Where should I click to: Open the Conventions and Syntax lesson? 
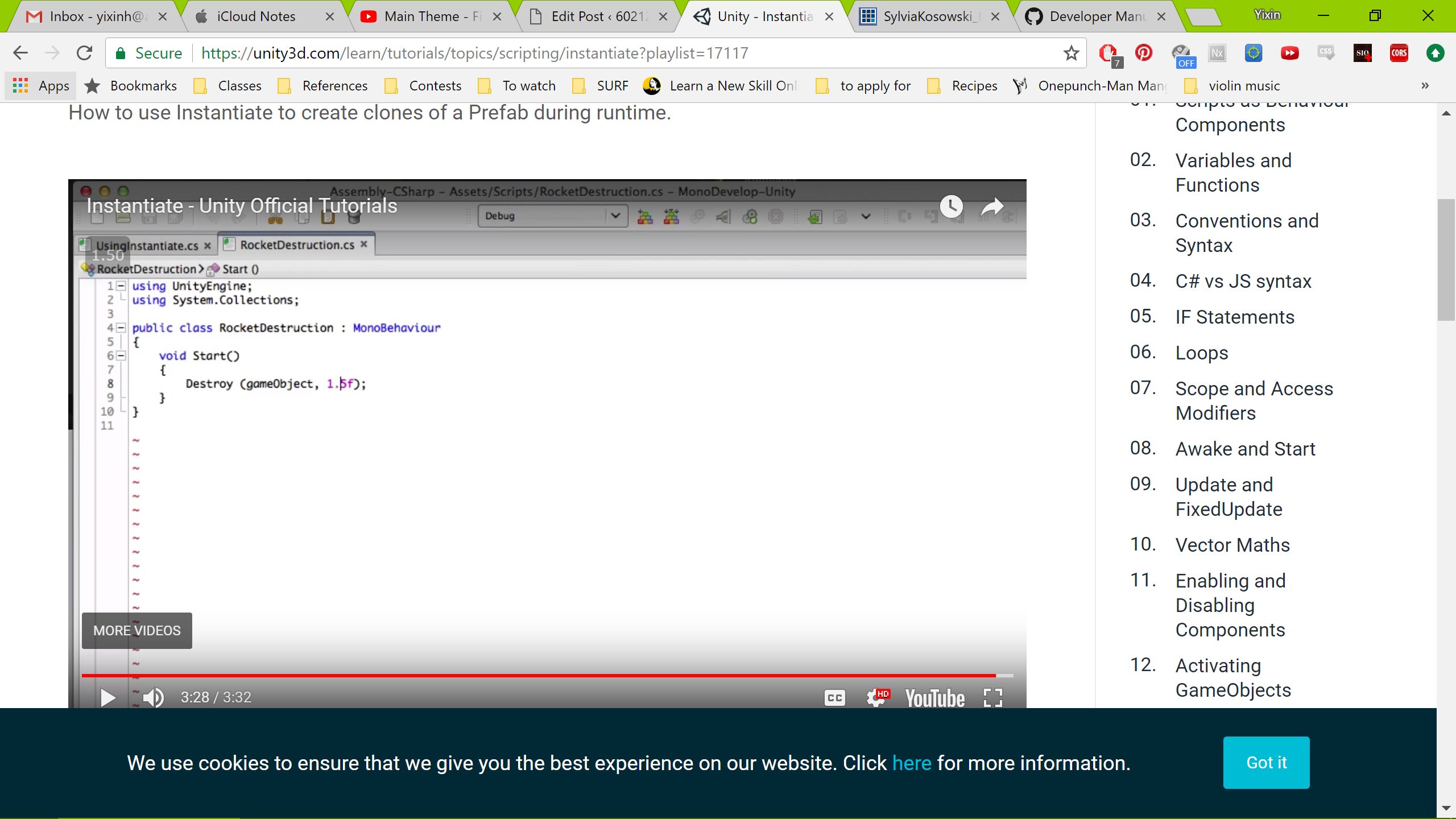point(1247,233)
